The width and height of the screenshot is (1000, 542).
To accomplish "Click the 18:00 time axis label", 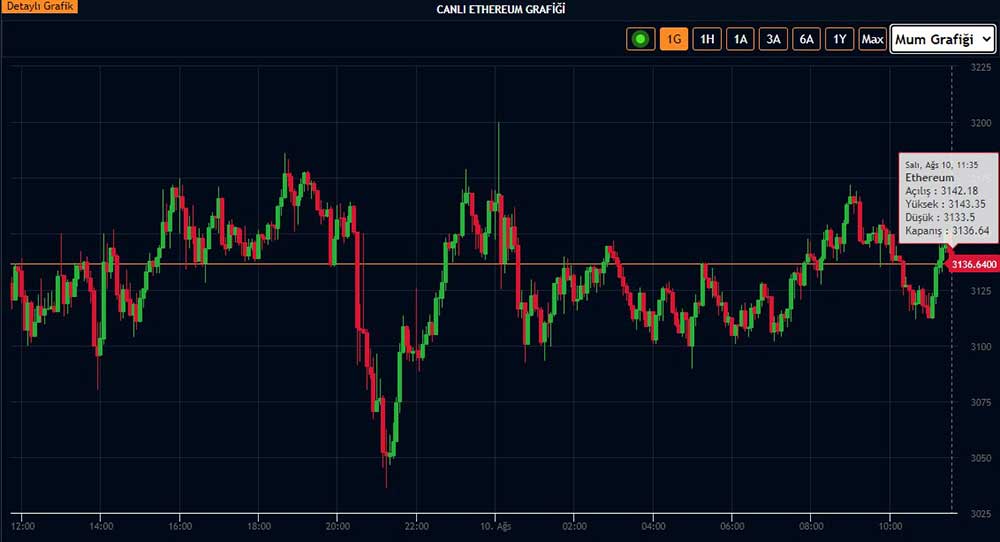I will (x=259, y=527).
